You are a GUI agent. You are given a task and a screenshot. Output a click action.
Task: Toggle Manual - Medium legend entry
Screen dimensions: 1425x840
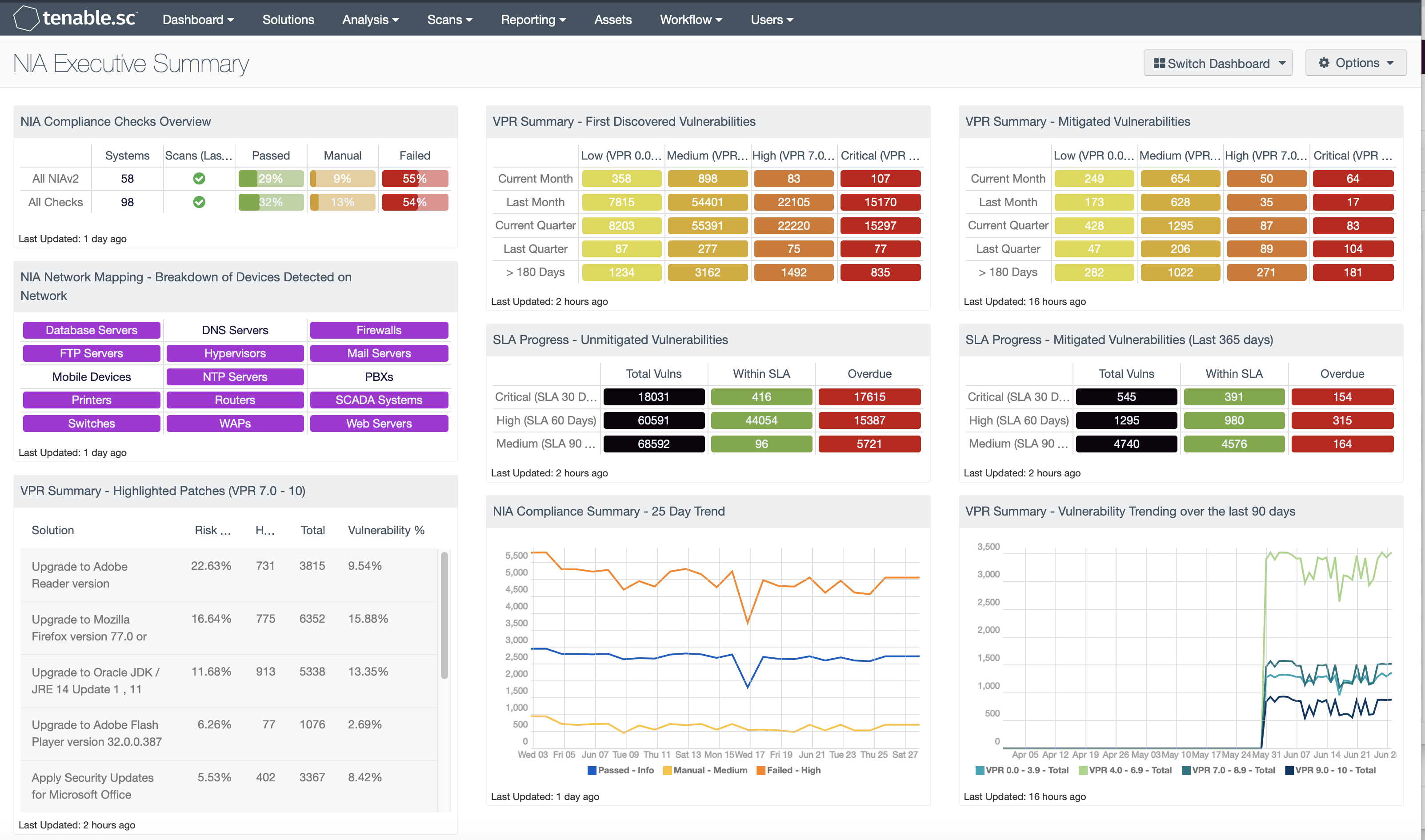tap(705, 770)
